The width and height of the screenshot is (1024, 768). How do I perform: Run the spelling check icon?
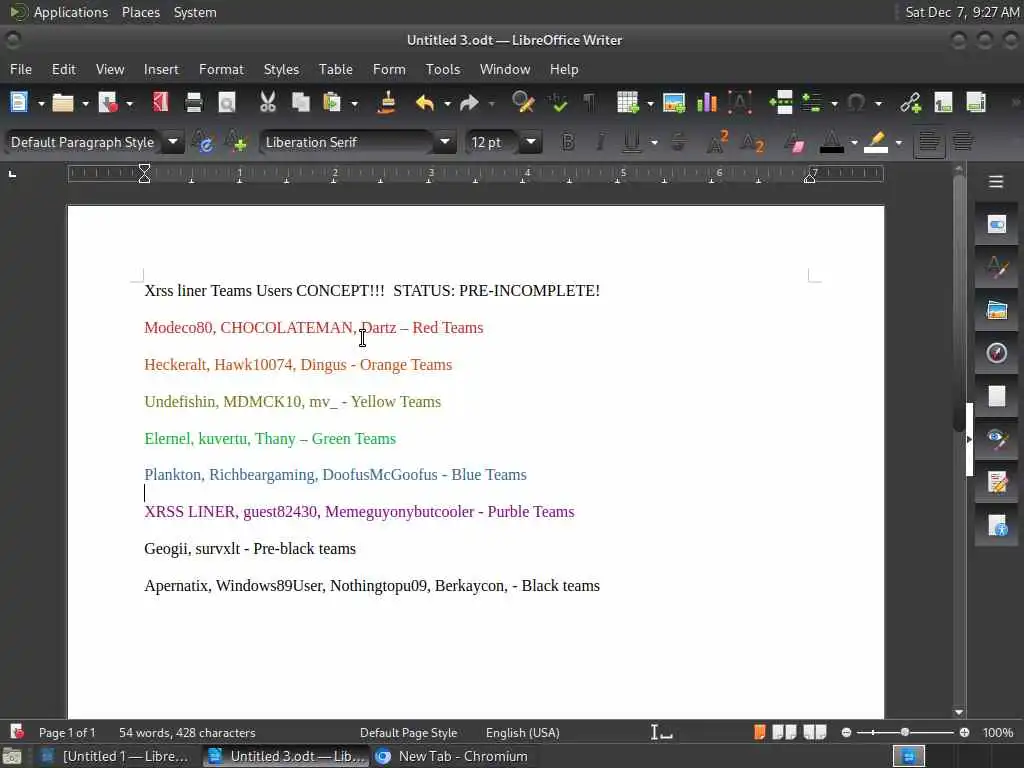coord(558,103)
